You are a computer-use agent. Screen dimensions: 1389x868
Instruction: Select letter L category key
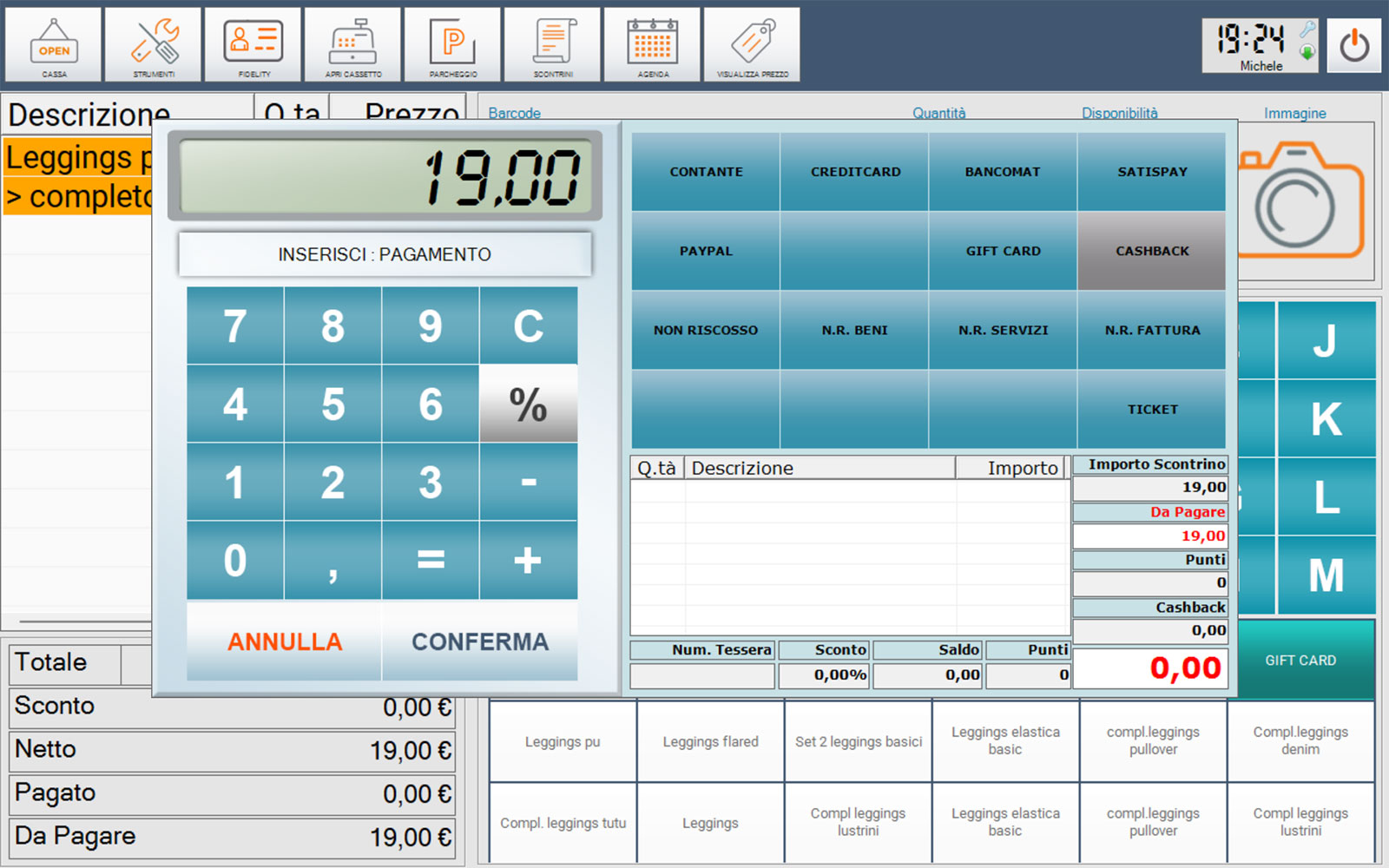[x=1326, y=496]
